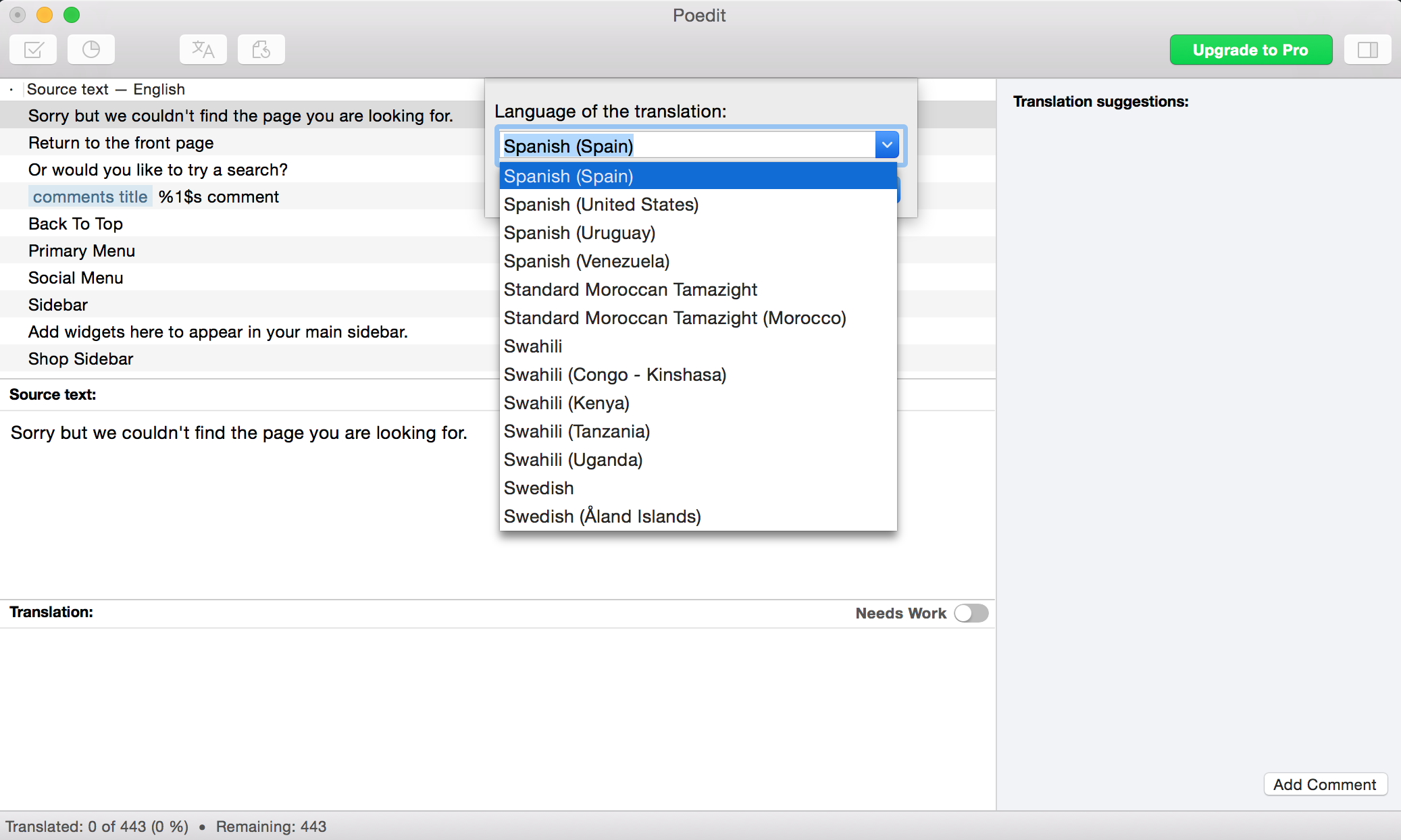Select "Or would you like to try a search?" row
This screenshot has height=840, width=1401.
pyautogui.click(x=242, y=169)
